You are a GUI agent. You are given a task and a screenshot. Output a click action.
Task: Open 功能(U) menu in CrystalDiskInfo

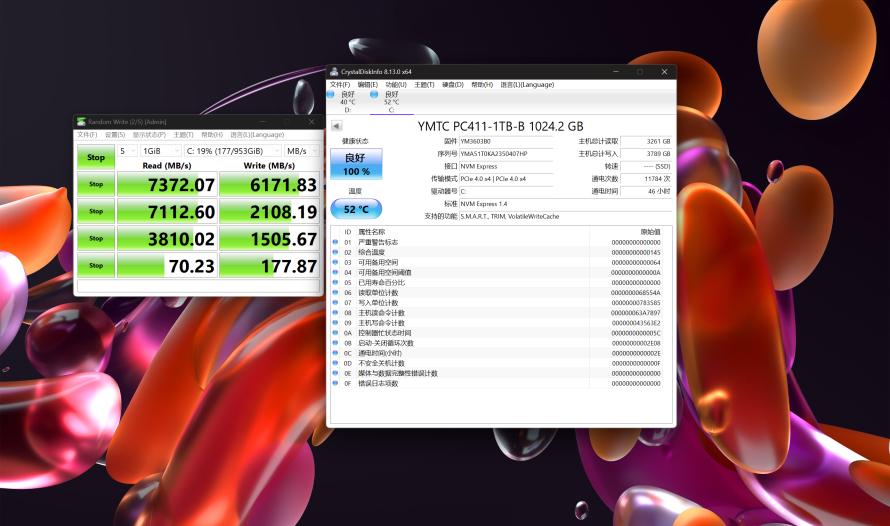tap(396, 85)
